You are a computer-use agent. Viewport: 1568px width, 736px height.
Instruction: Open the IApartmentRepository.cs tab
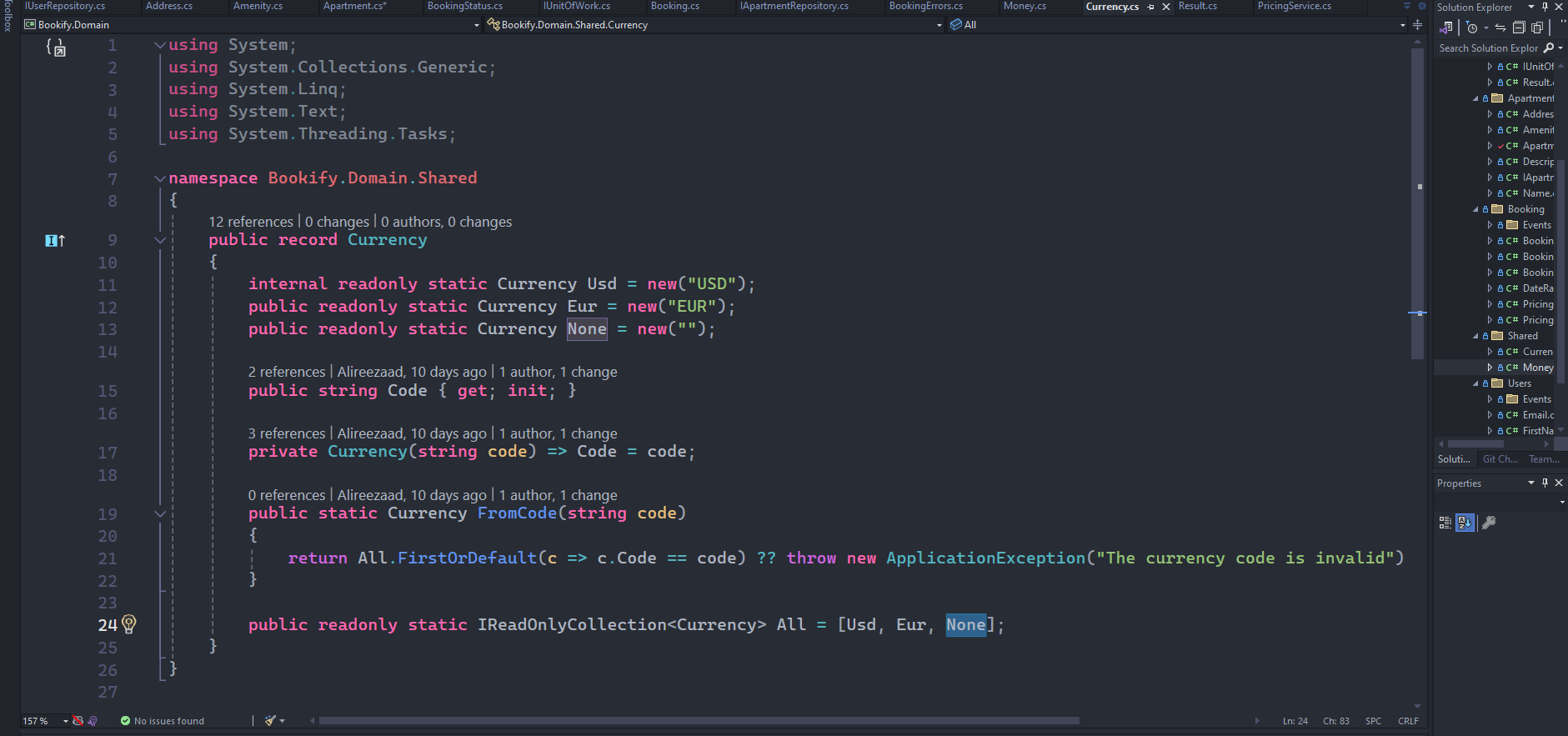tap(794, 6)
